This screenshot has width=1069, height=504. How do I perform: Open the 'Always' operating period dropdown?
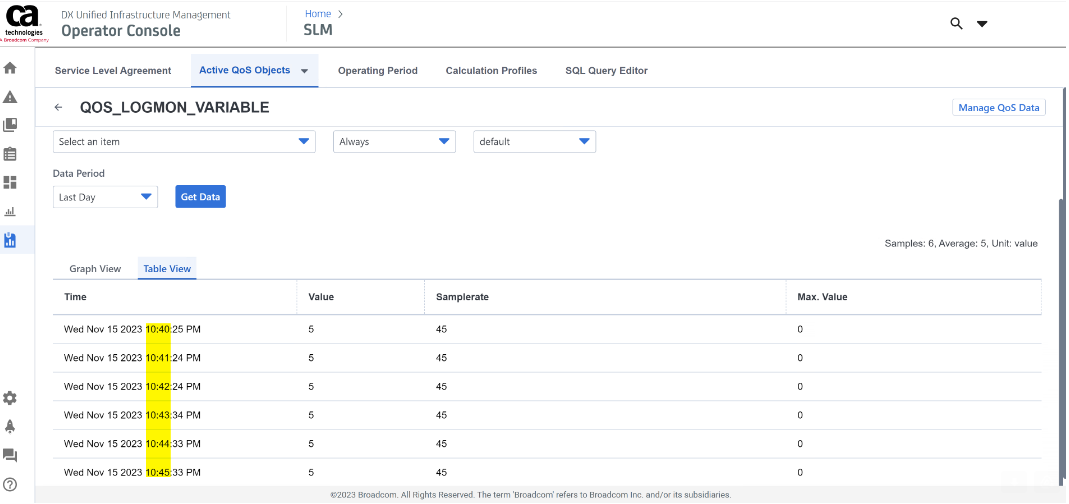pos(394,142)
